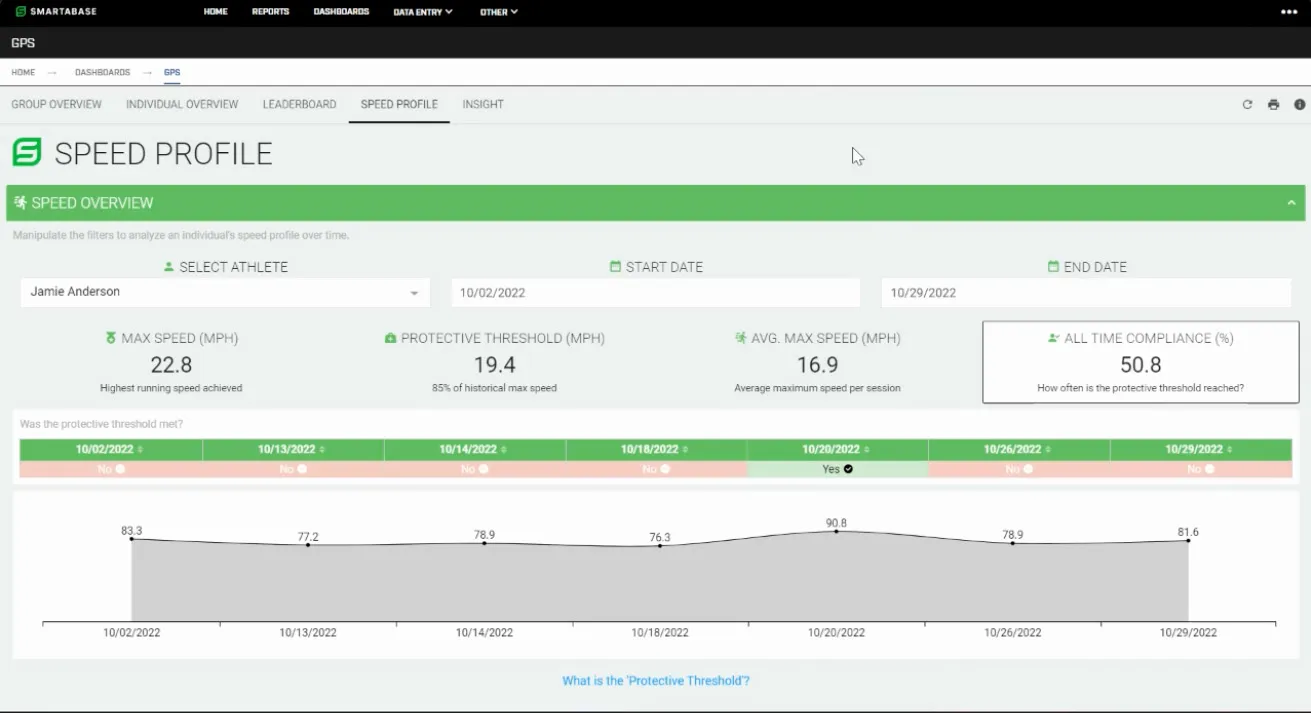Toggle the Yes indicator under 10/20/2022
The width and height of the screenshot is (1311, 713).
pyautogui.click(x=837, y=468)
